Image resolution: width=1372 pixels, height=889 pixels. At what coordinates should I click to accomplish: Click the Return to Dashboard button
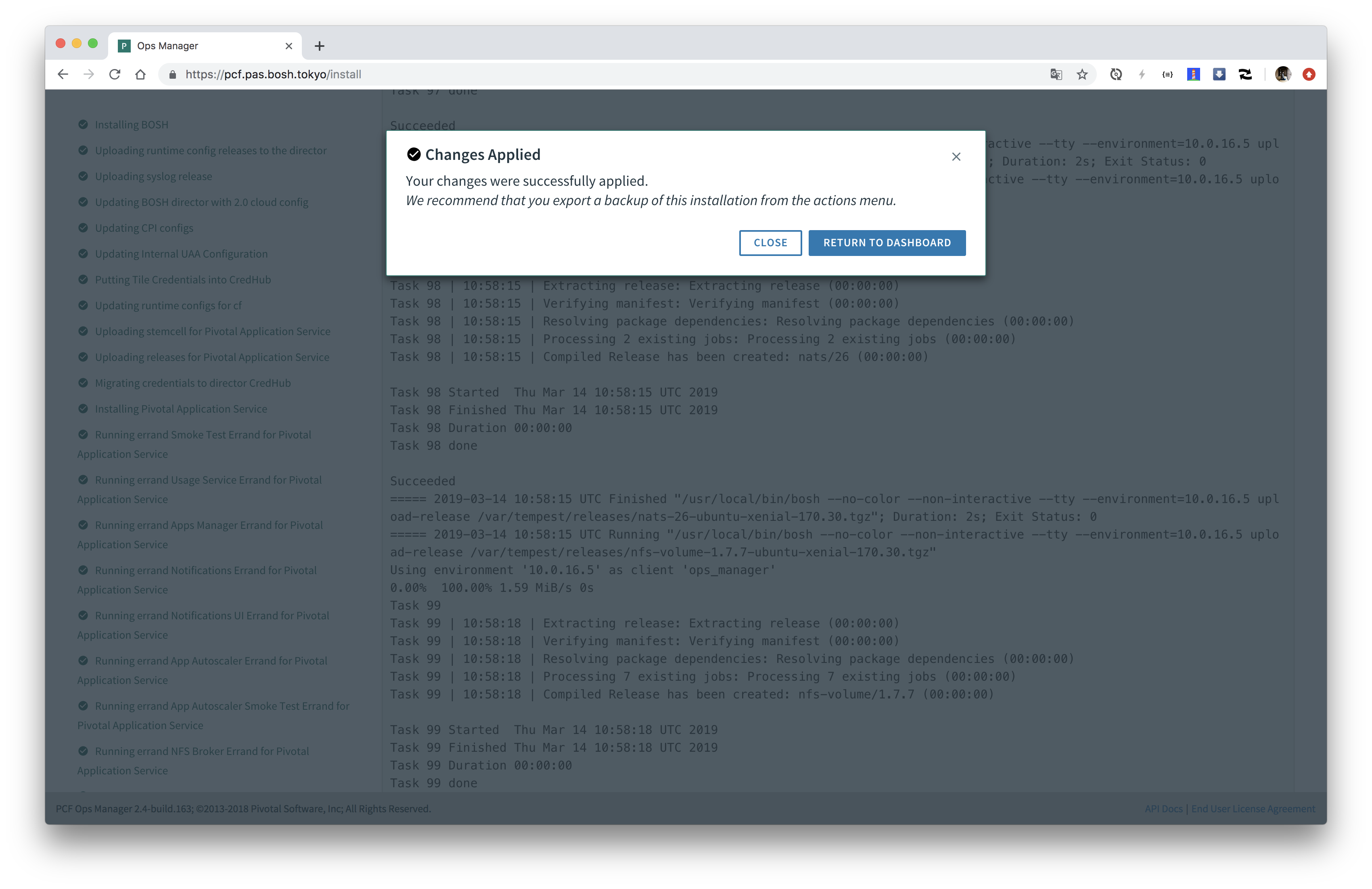coord(887,243)
